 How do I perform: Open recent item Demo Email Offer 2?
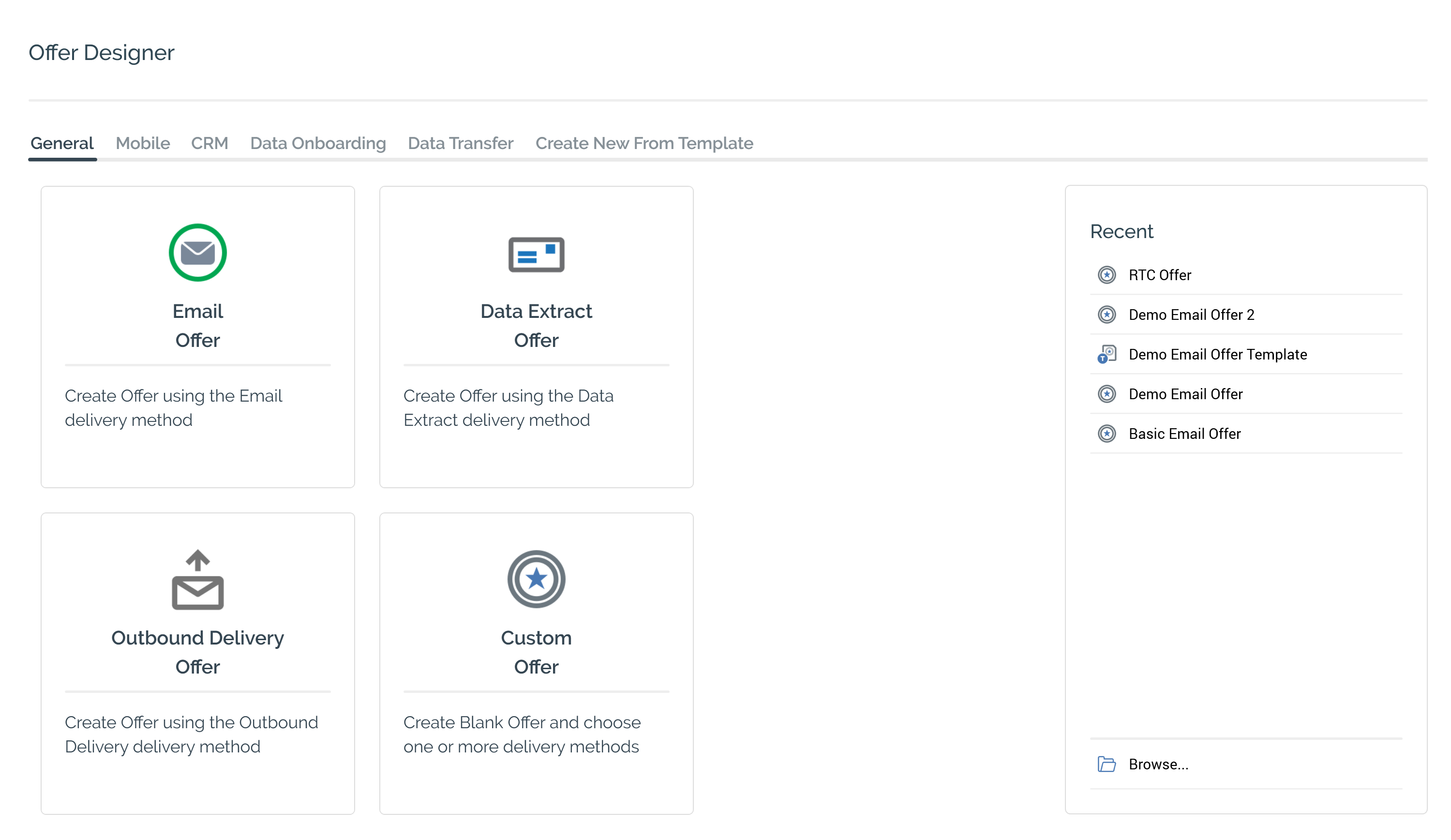[1191, 315]
